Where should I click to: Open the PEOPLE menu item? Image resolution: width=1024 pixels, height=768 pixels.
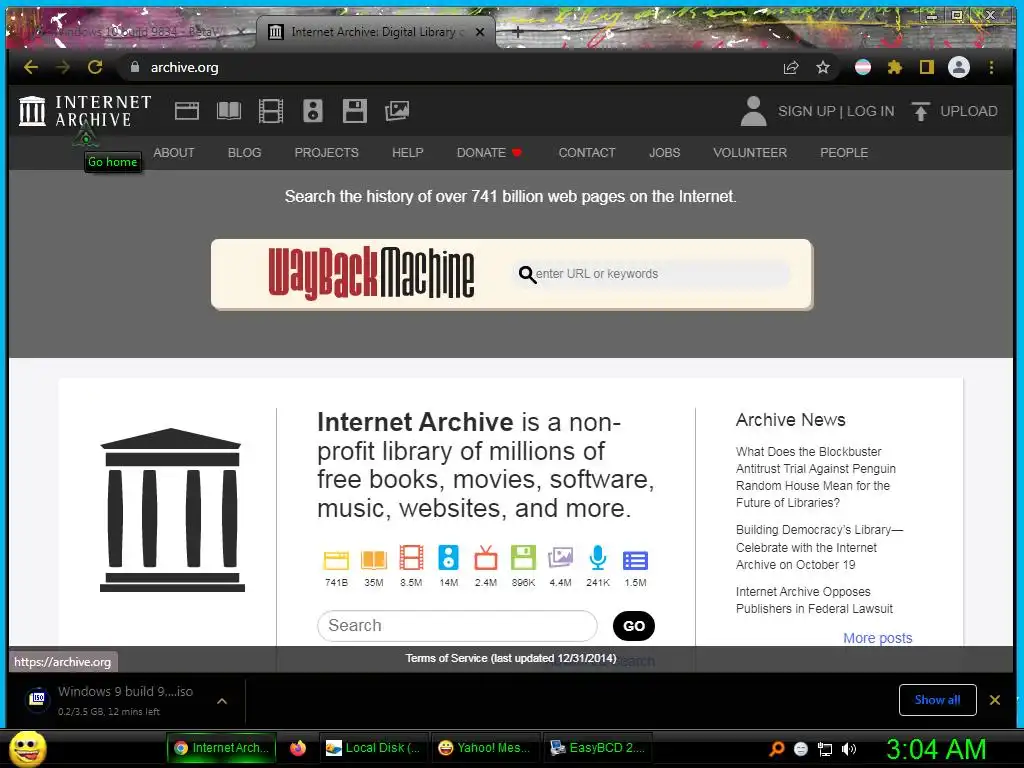click(x=844, y=153)
